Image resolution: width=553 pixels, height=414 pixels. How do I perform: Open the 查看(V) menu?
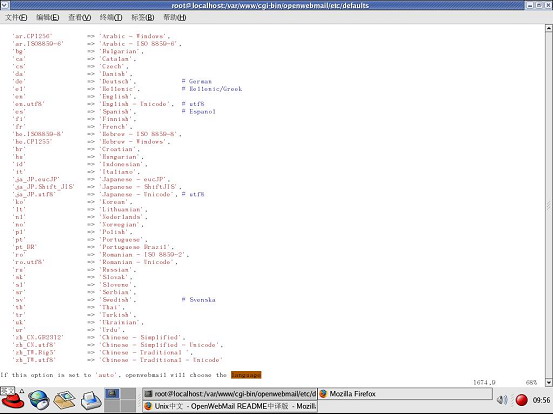click(79, 17)
